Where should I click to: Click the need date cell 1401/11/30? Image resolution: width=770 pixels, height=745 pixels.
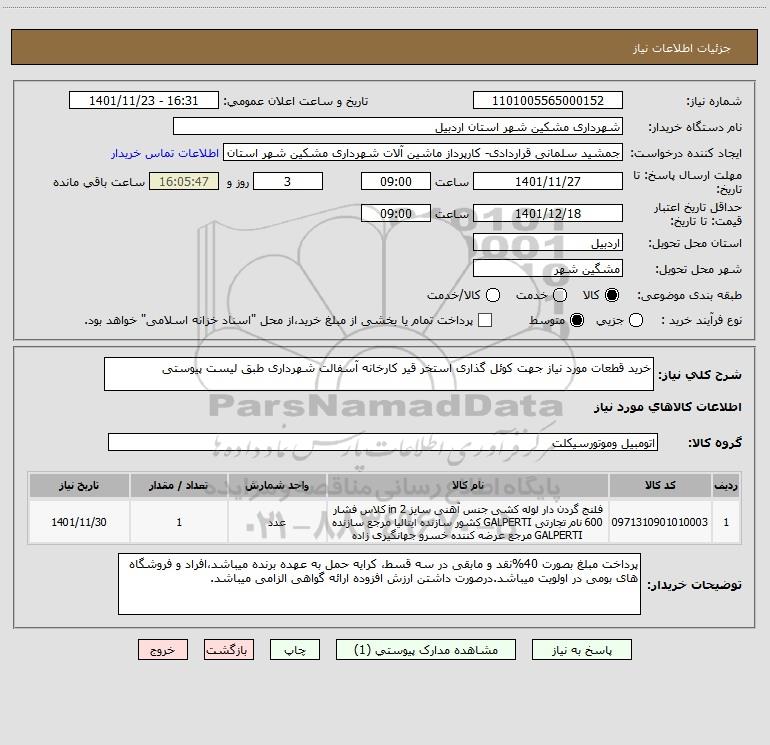(x=79, y=522)
